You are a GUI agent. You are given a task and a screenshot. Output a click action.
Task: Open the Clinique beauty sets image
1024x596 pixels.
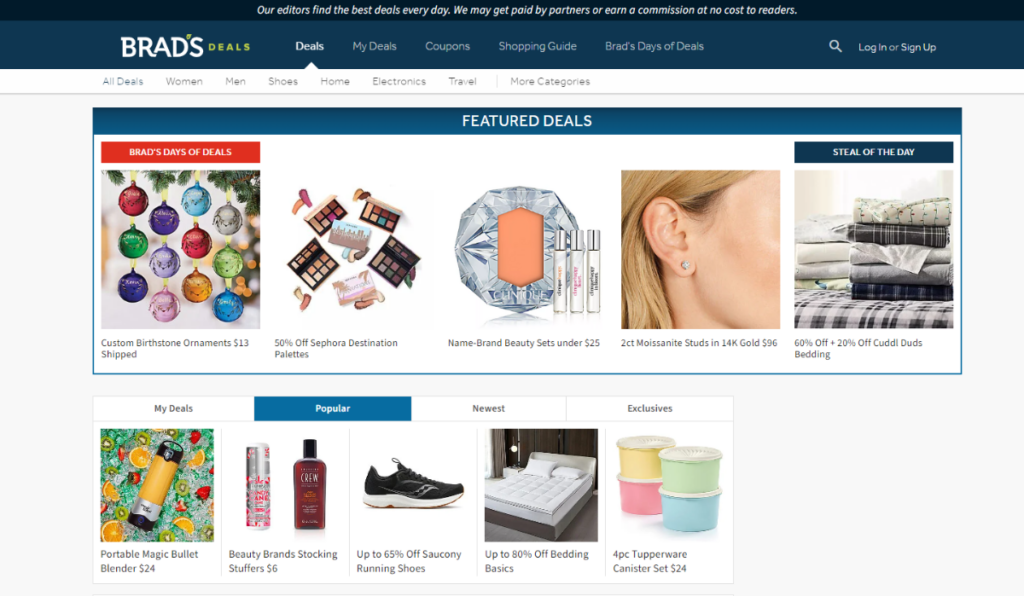[x=527, y=249]
